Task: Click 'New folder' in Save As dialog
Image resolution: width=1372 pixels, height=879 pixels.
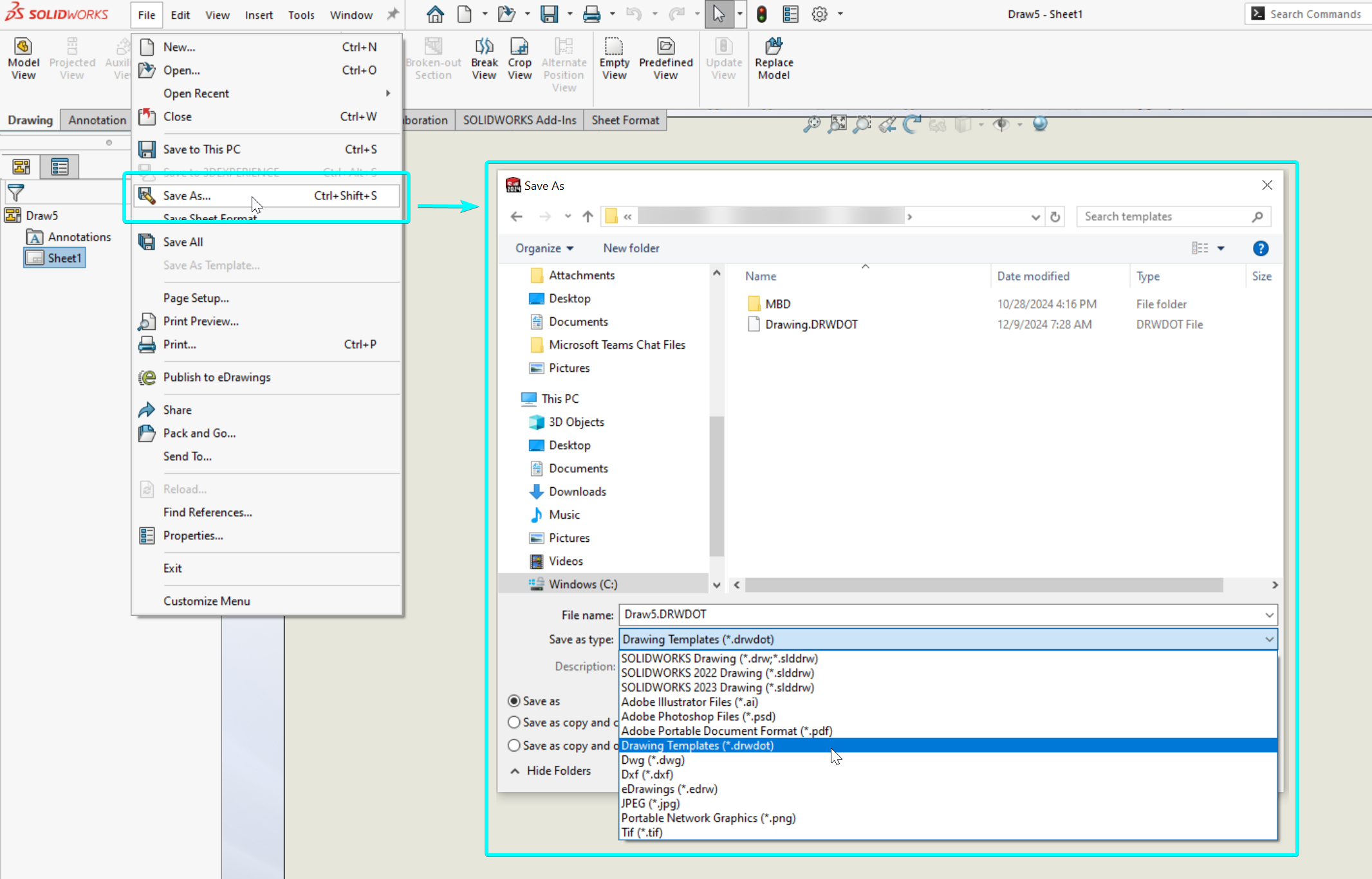Action: (x=631, y=248)
